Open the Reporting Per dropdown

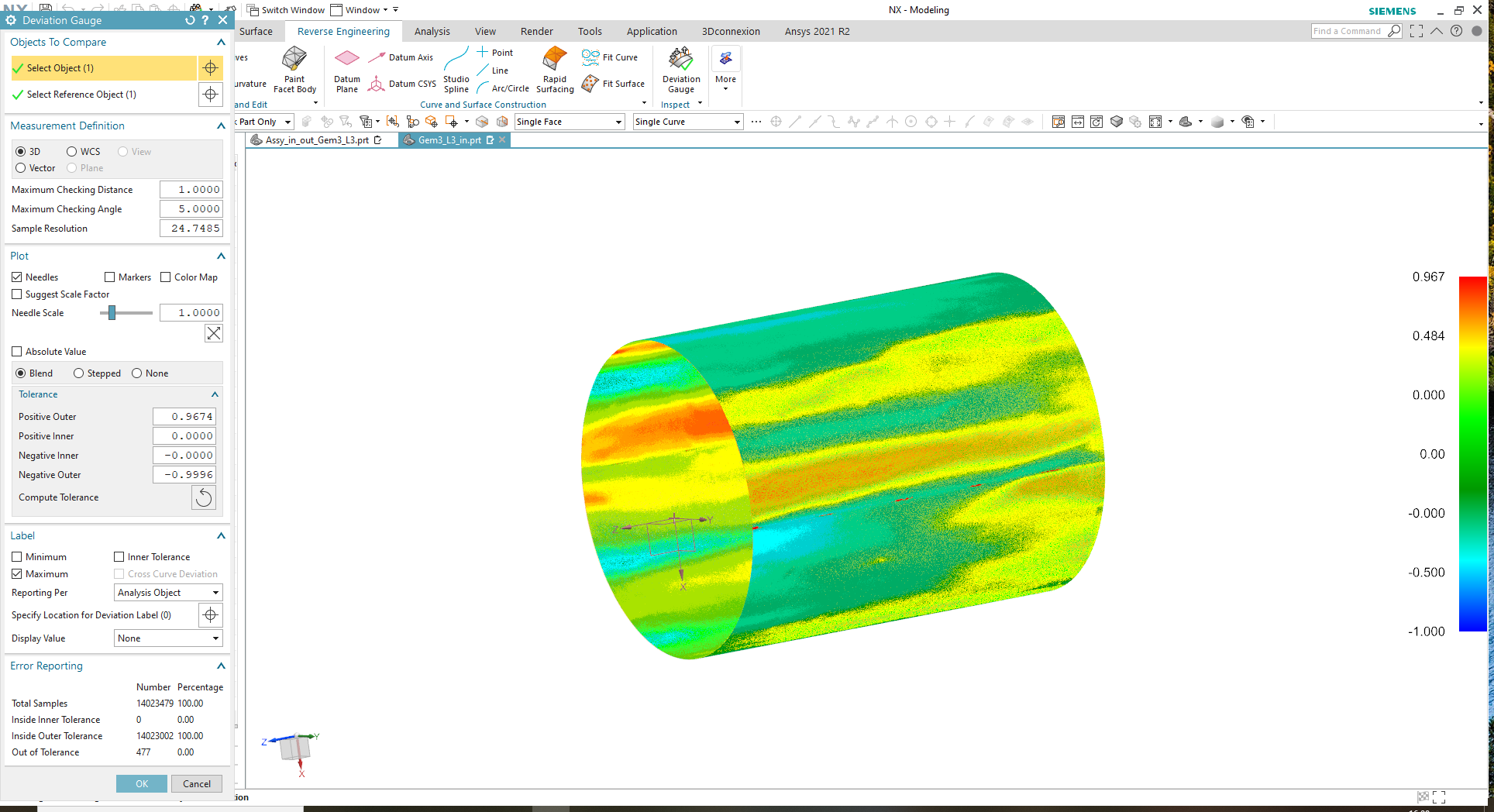pos(168,593)
